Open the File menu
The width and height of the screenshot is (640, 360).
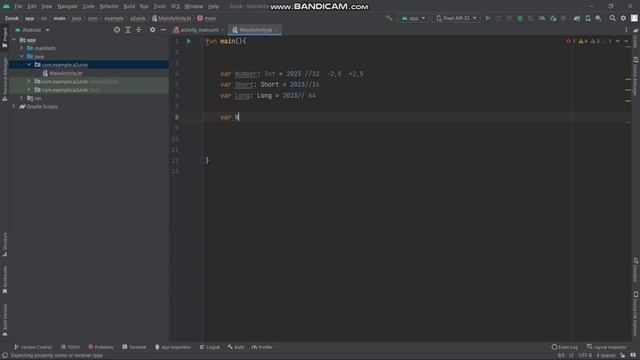pos(18,7)
